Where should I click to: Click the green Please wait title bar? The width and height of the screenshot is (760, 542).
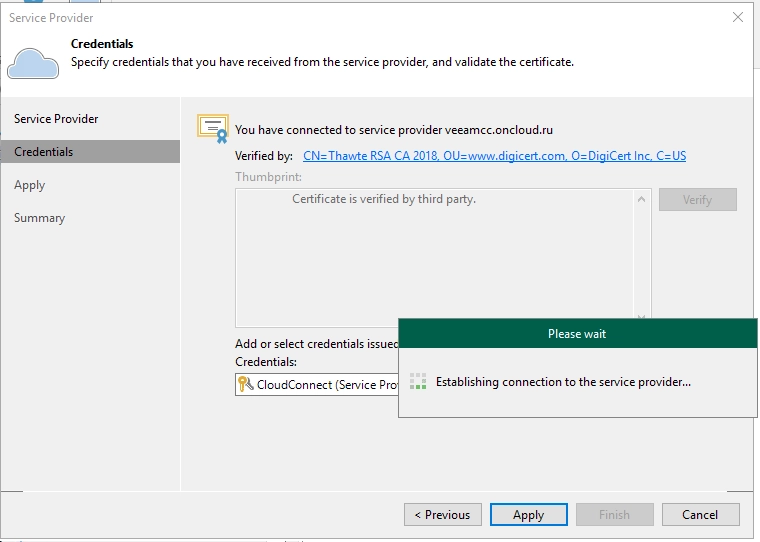pos(577,333)
